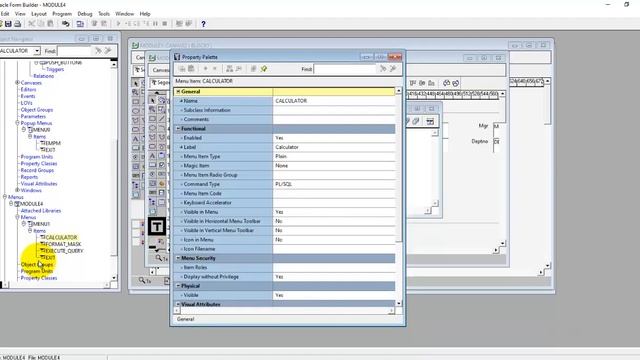This screenshot has width=640, height=360.
Task: Click the Name property value CALCULATOR
Action: point(334,101)
